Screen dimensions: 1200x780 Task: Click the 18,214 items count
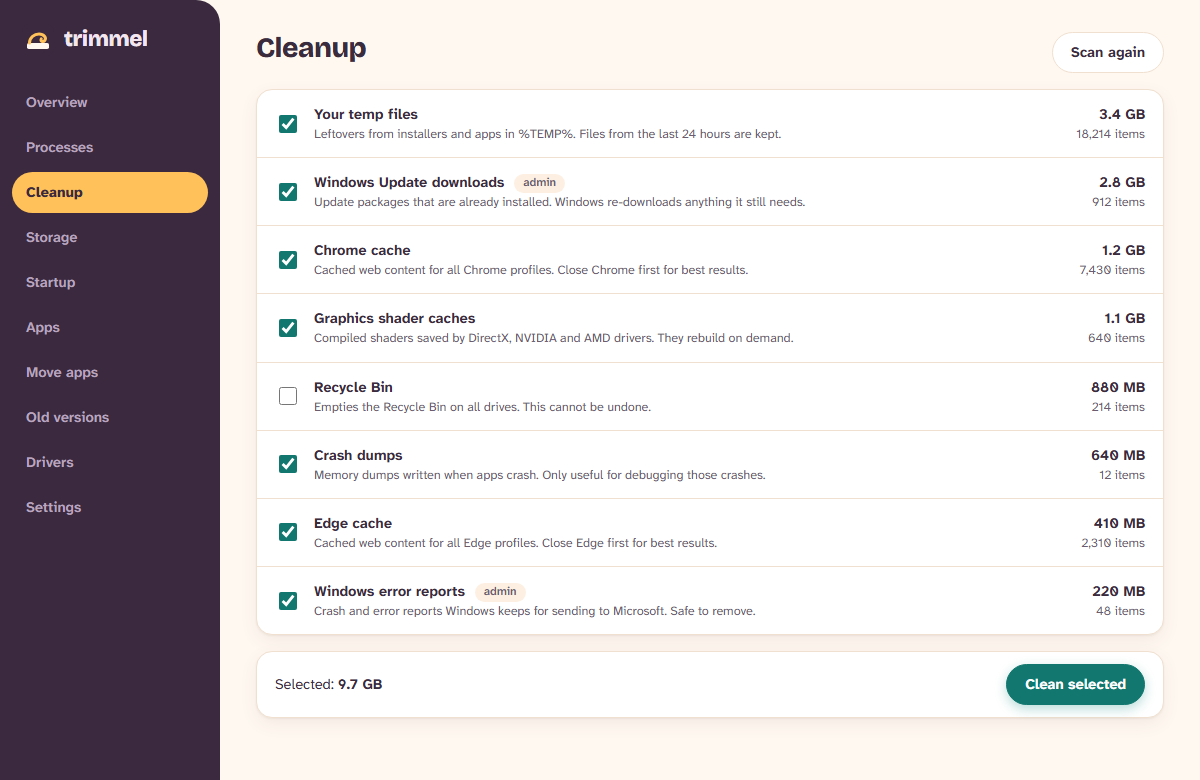pyautogui.click(x=1110, y=134)
